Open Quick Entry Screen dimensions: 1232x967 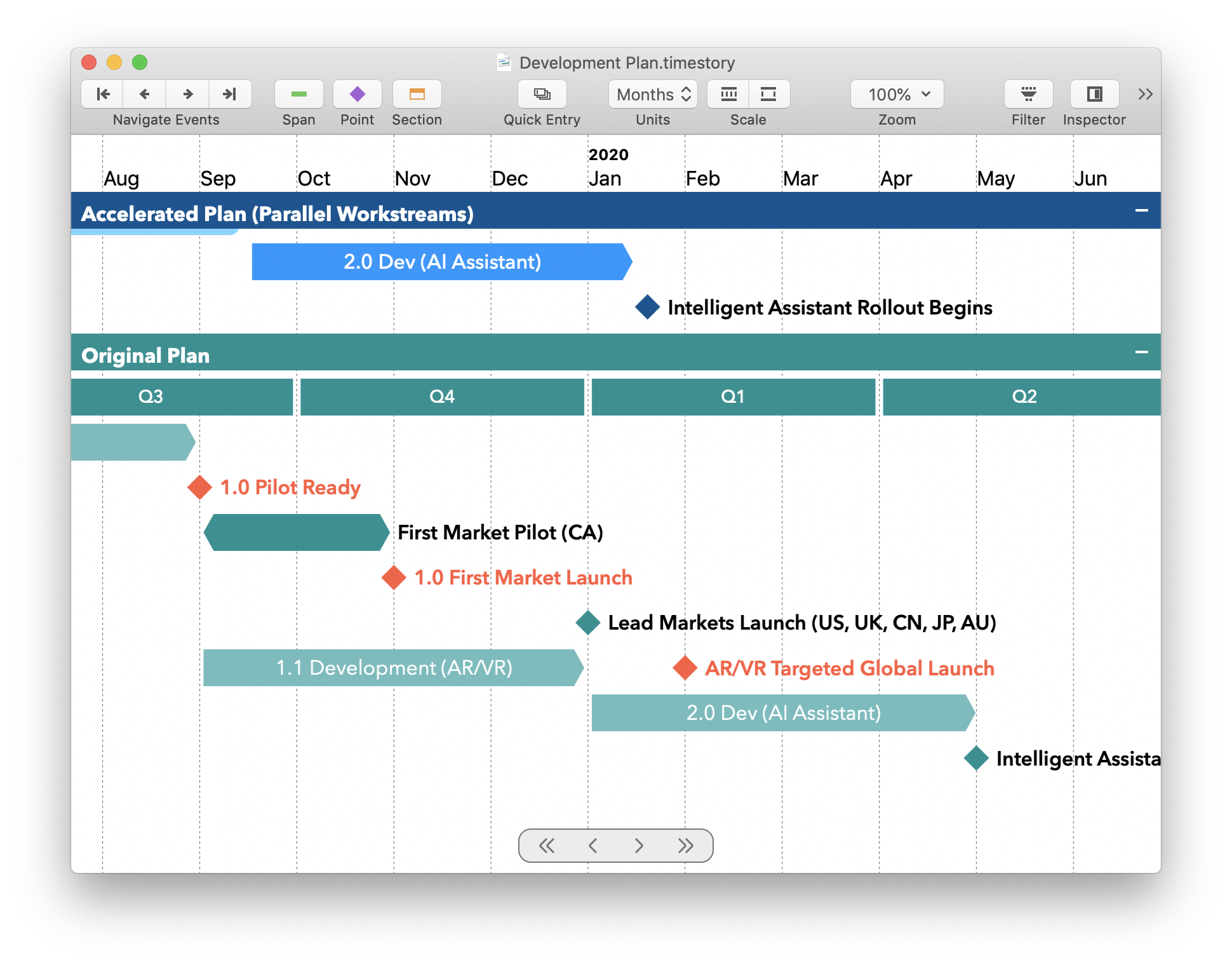click(542, 93)
